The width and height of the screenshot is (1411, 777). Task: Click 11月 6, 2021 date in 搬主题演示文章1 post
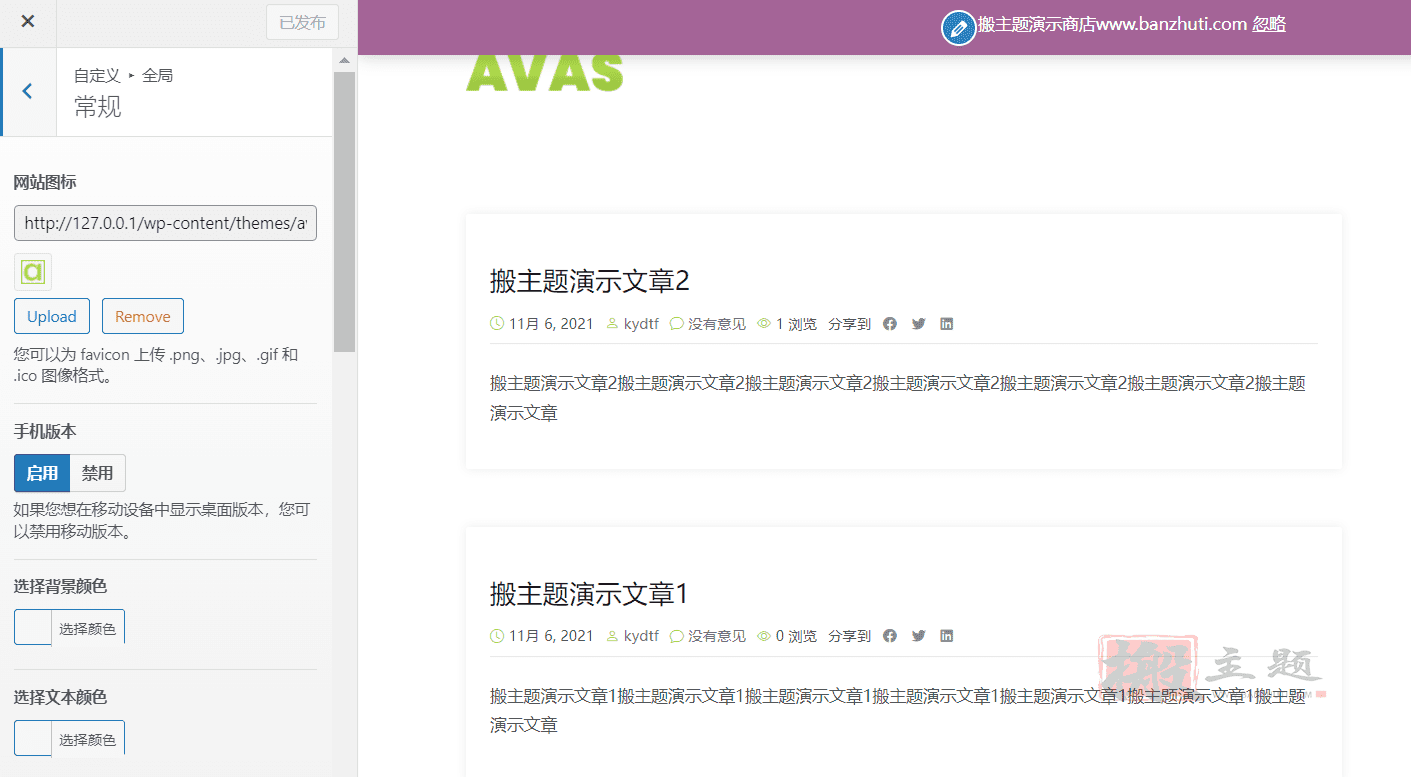click(551, 636)
